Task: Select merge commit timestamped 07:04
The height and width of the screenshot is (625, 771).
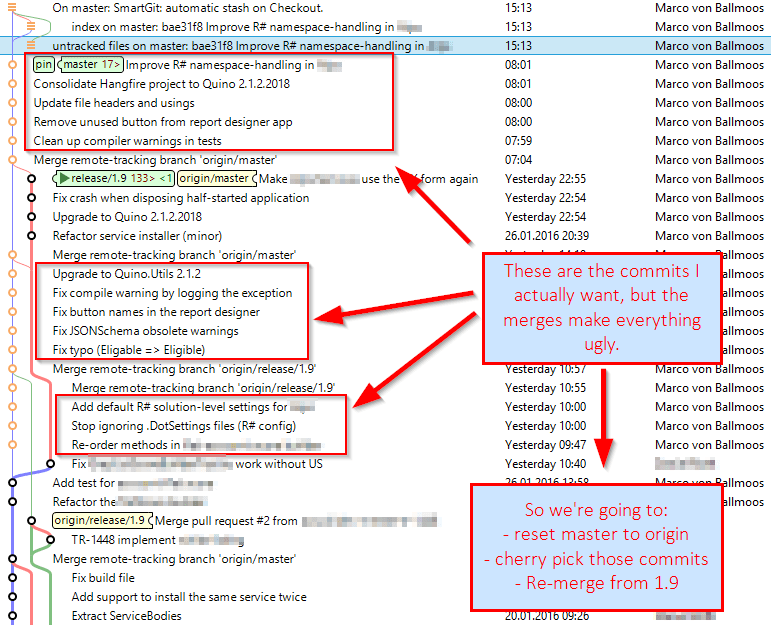Action: click(x=386, y=160)
